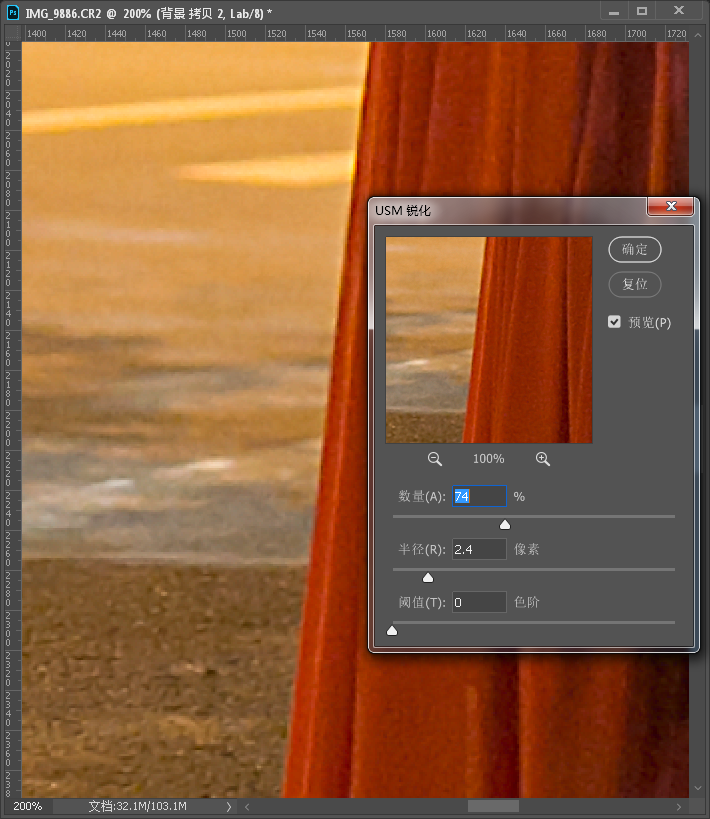Image resolution: width=710 pixels, height=819 pixels.
Task: Click the horizontal scrollbar left arrow
Action: tap(247, 806)
